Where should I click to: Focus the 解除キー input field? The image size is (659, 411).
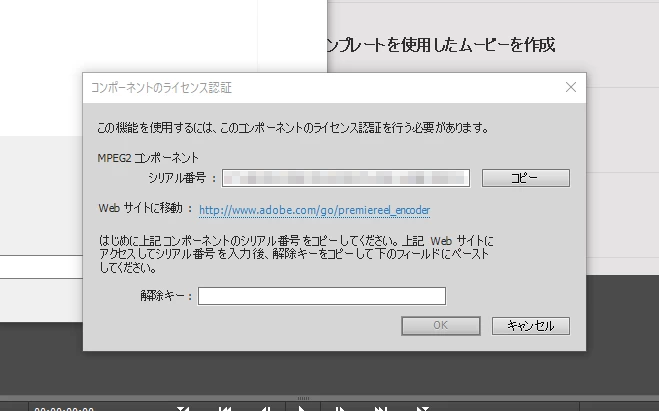[x=322, y=296]
